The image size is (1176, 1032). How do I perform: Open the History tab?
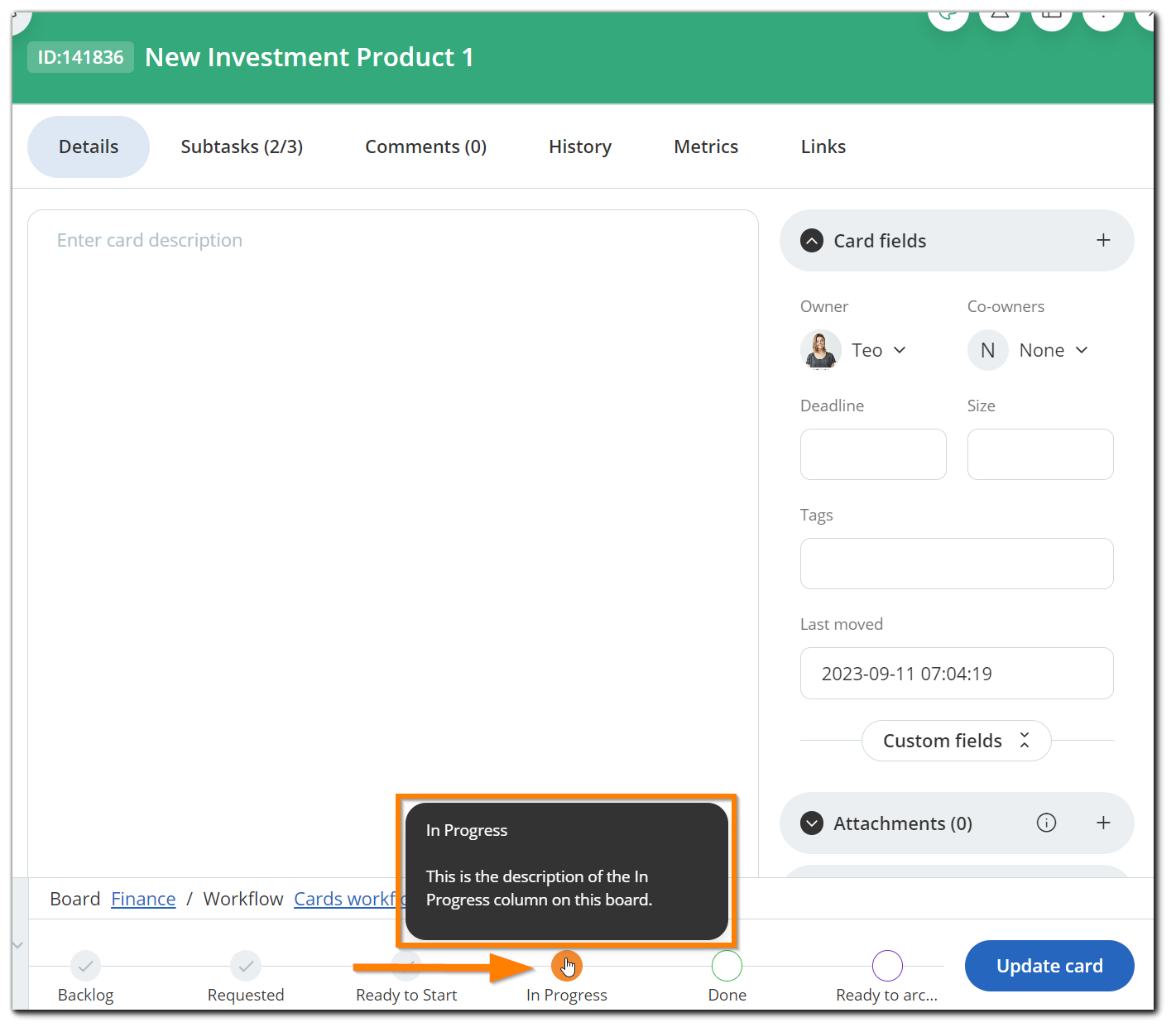tap(579, 146)
